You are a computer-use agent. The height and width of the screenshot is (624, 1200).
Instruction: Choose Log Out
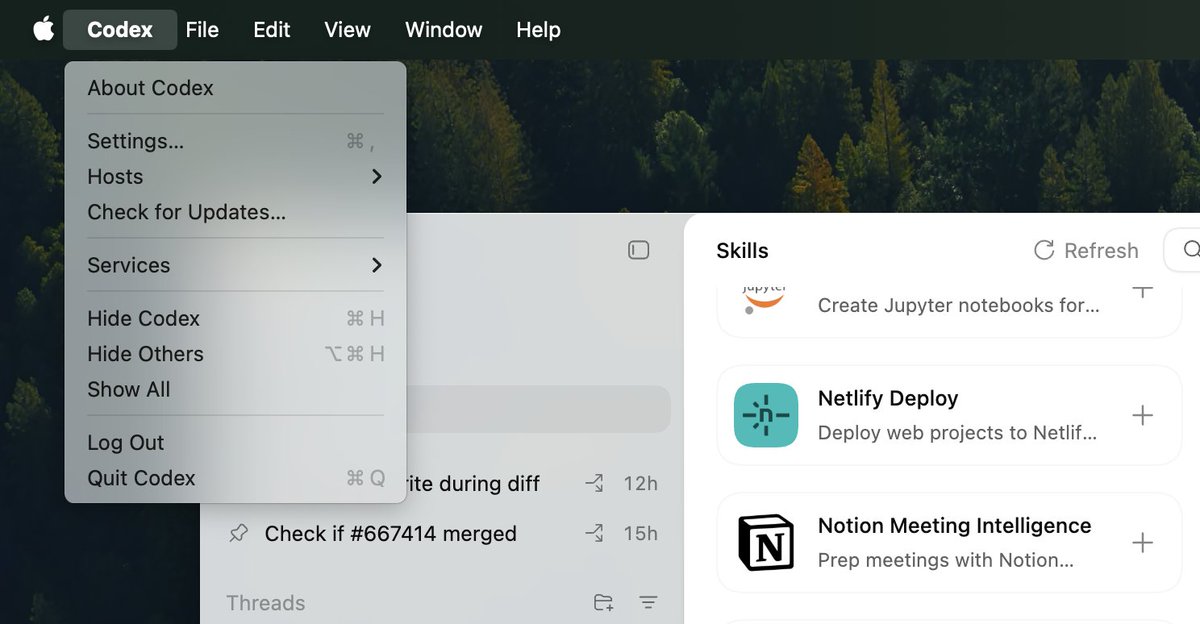click(x=235, y=442)
